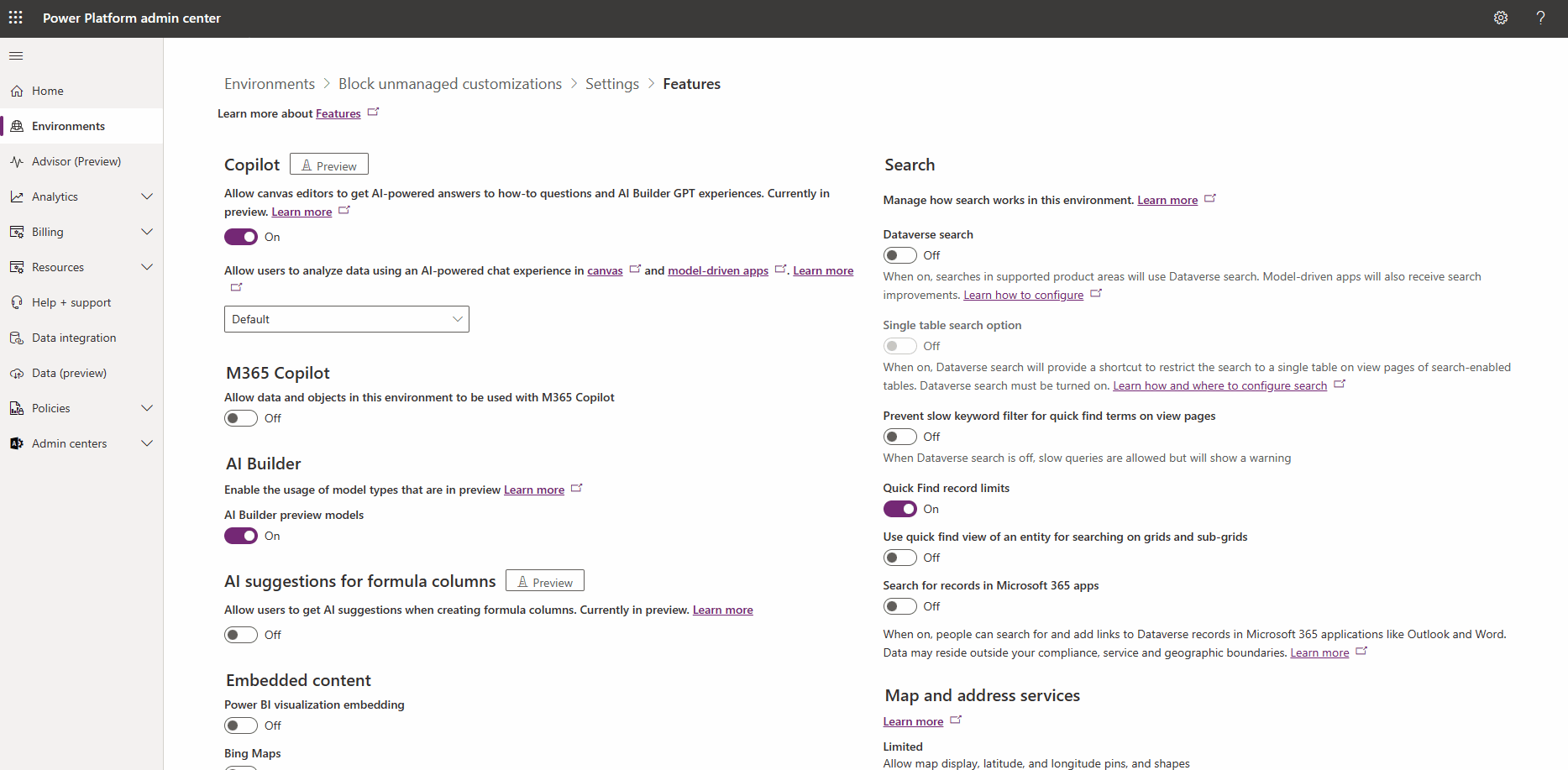Click the Environments breadcrumb
The image size is (1568, 770).
[x=269, y=84]
